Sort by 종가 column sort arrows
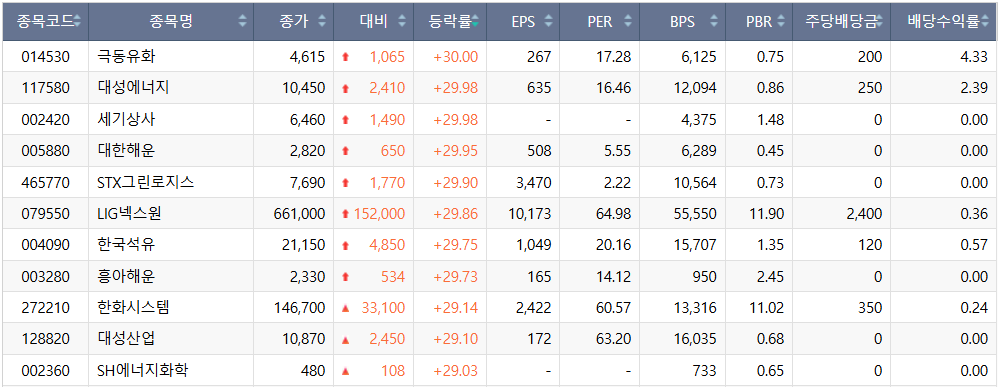 (x=322, y=22)
